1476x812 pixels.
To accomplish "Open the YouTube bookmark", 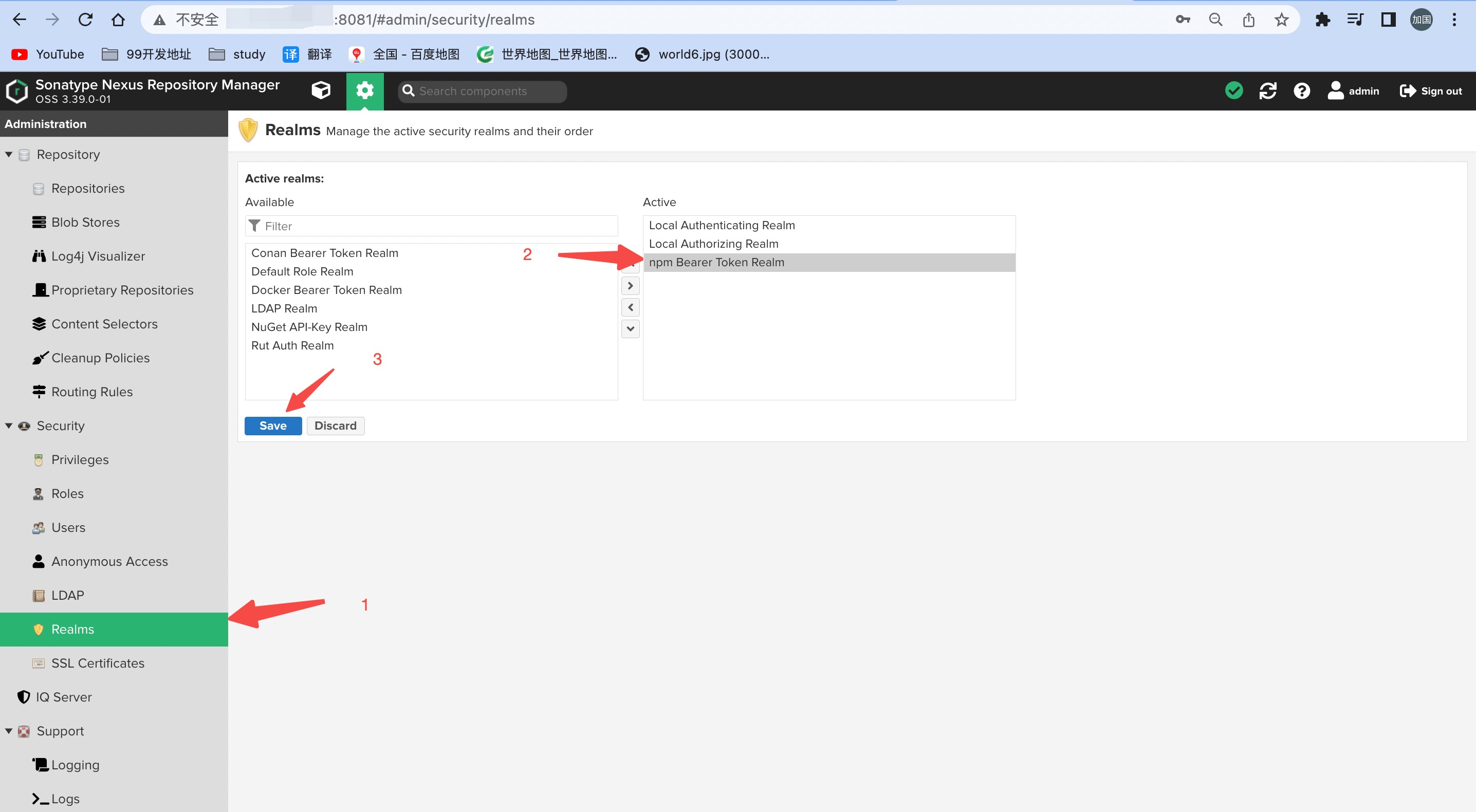I will (48, 54).
